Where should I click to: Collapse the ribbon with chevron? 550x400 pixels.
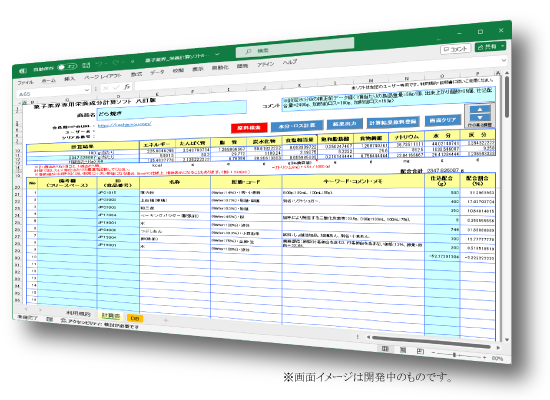click(504, 60)
